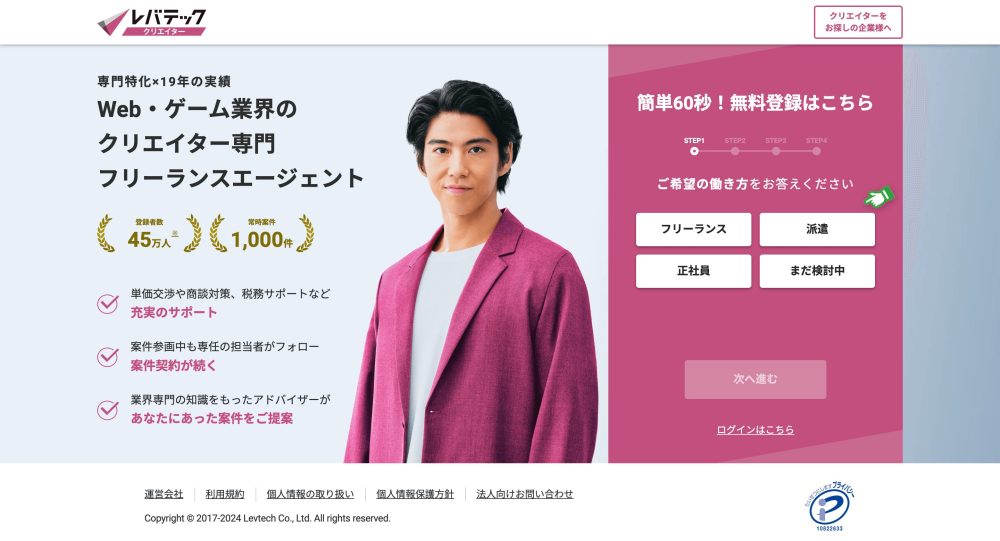Open the 運営会社 footer link

click(163, 494)
